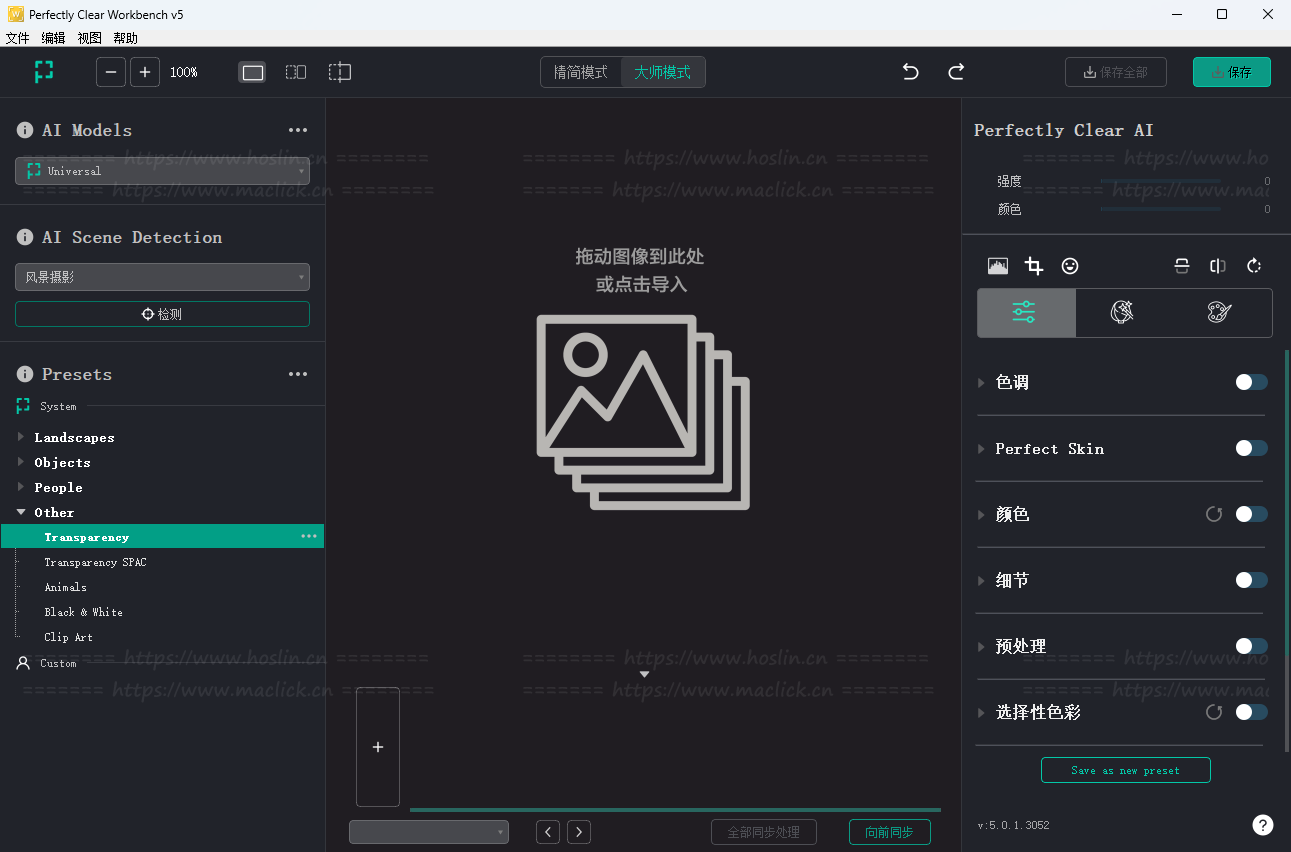The image size is (1291, 852).
Task: Open options for the Transparency preset
Action: point(309,537)
